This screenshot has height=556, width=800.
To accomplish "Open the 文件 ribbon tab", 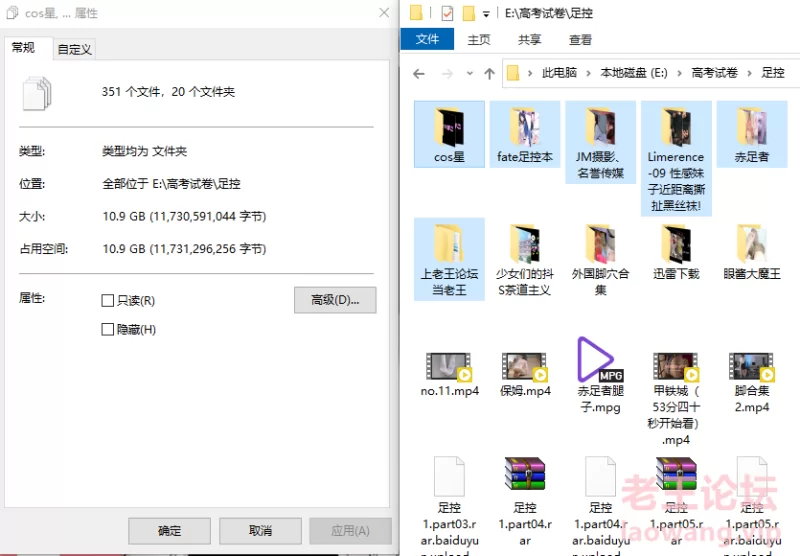I will 427,39.
